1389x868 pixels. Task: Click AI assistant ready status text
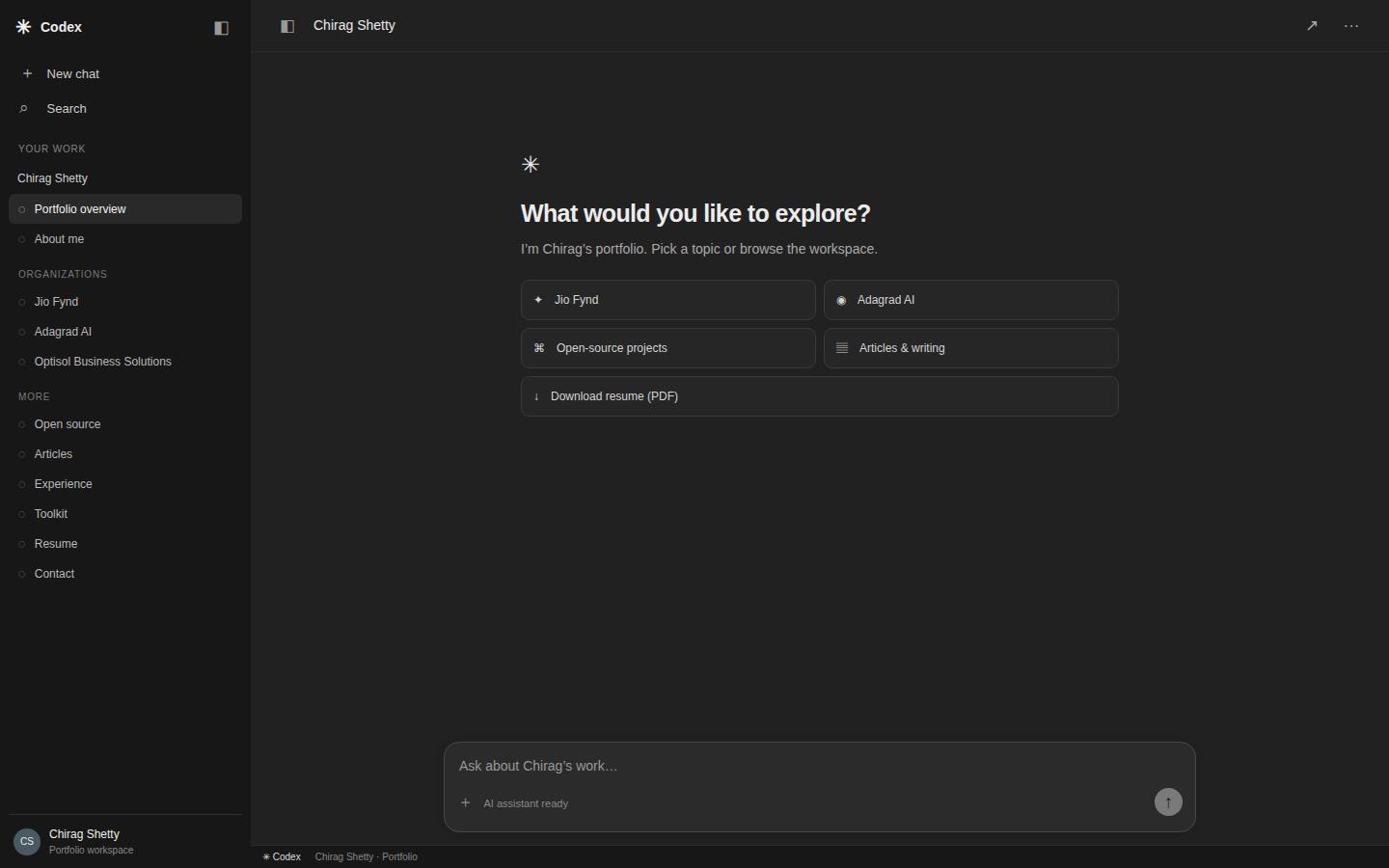click(526, 803)
